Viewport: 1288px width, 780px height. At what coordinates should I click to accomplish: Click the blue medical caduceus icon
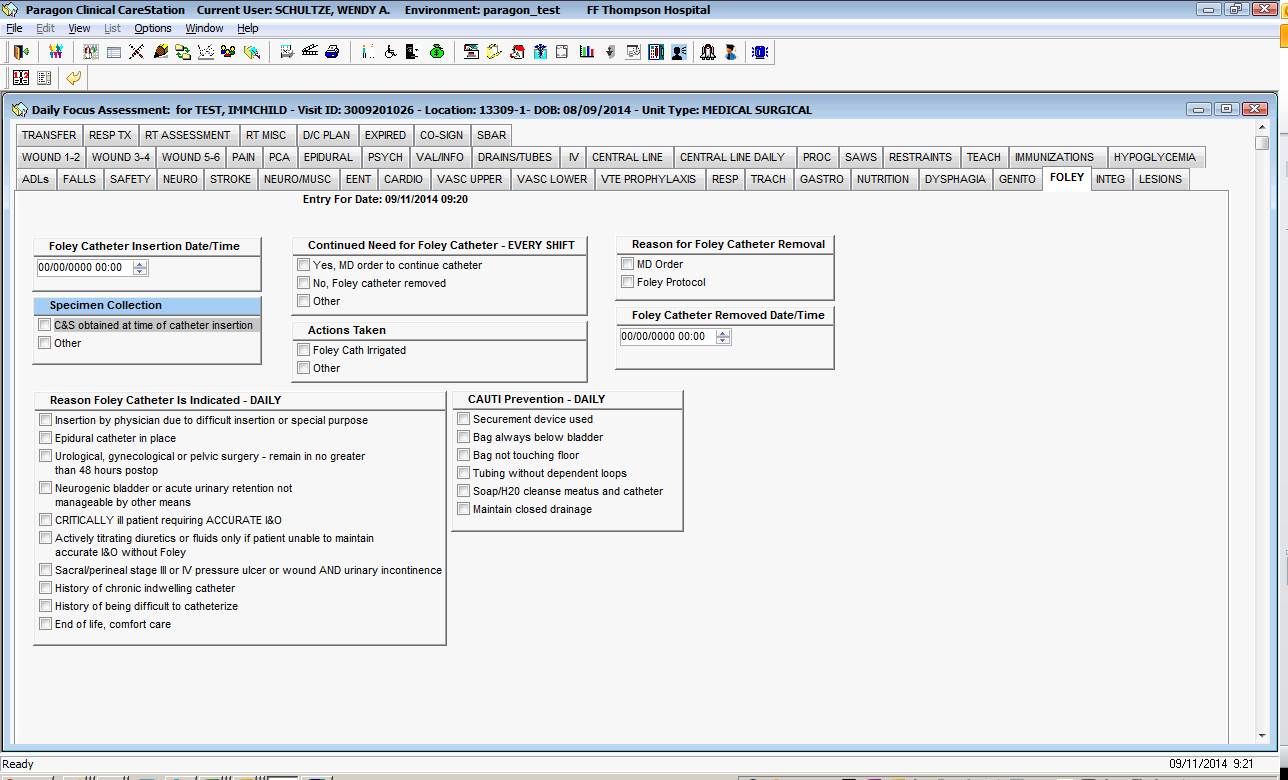click(x=540, y=52)
